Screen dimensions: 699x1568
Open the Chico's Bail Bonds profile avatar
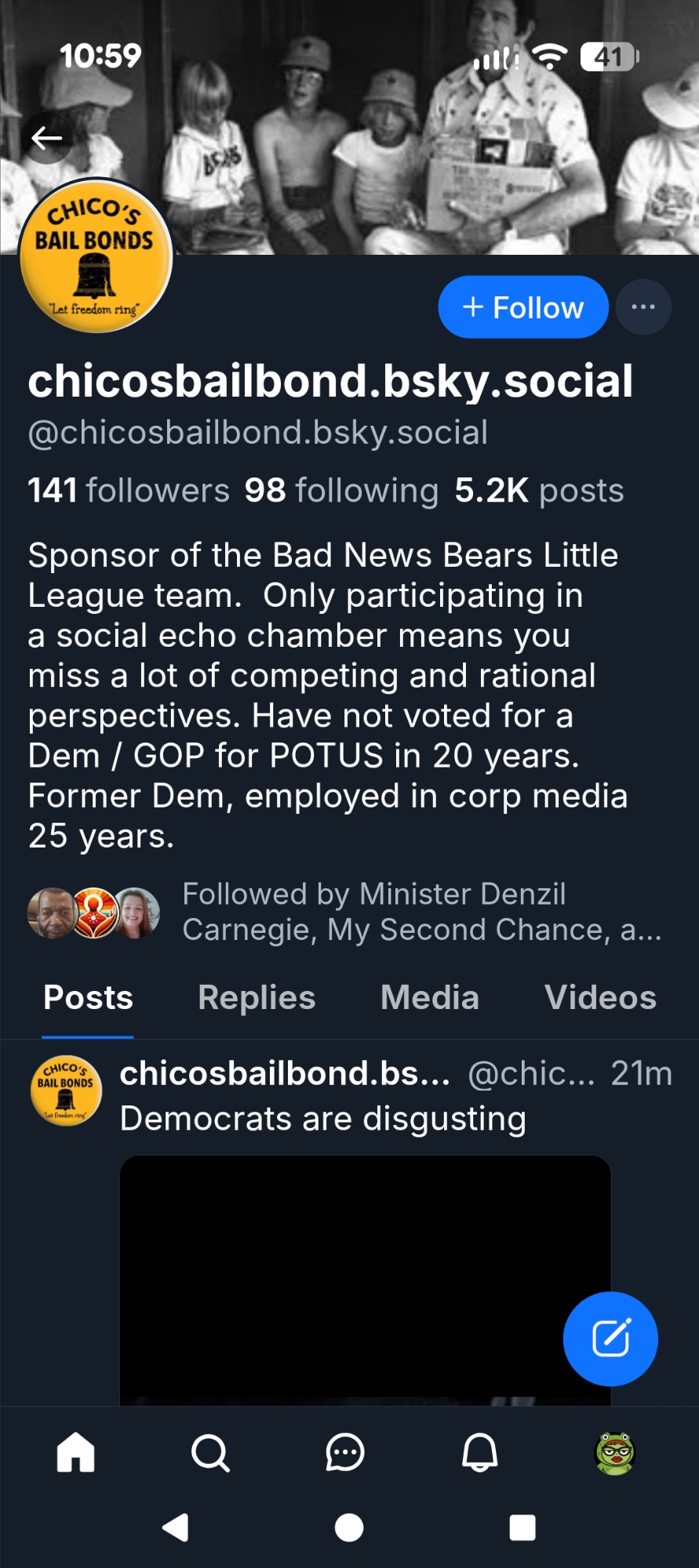tap(96, 256)
